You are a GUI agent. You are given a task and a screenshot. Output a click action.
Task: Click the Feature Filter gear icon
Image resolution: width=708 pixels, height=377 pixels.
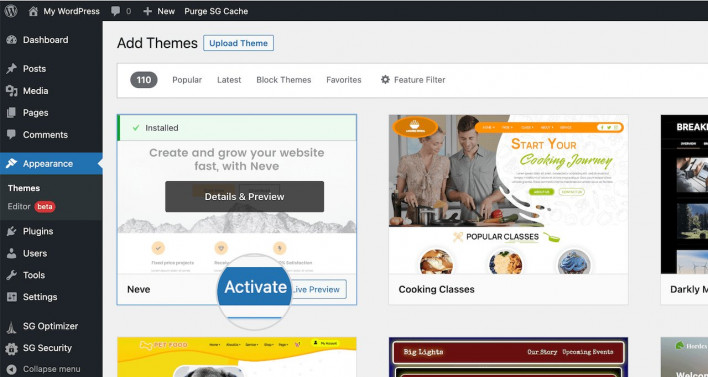click(x=385, y=80)
